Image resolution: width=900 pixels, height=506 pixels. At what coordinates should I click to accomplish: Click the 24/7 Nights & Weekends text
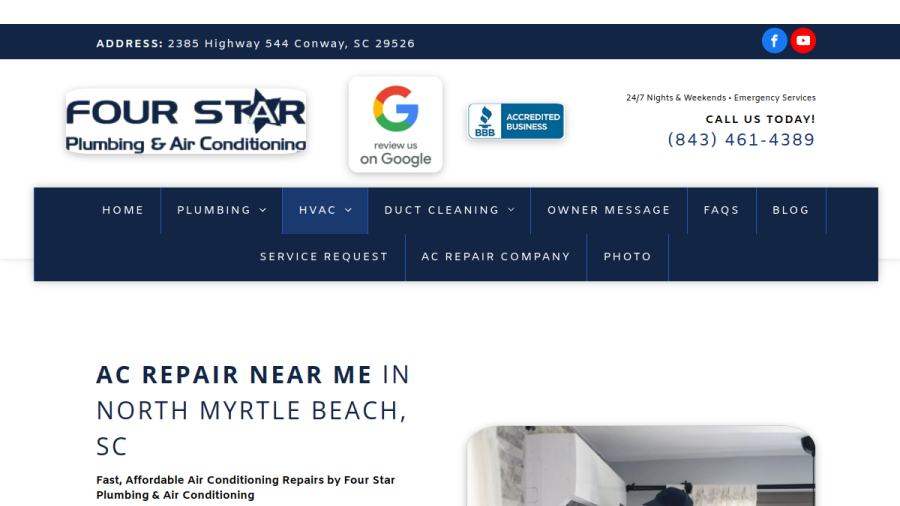pyautogui.click(x=721, y=98)
